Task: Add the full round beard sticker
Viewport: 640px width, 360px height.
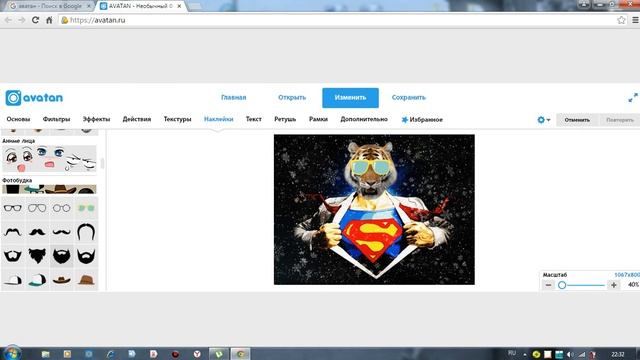Action: tap(62, 256)
